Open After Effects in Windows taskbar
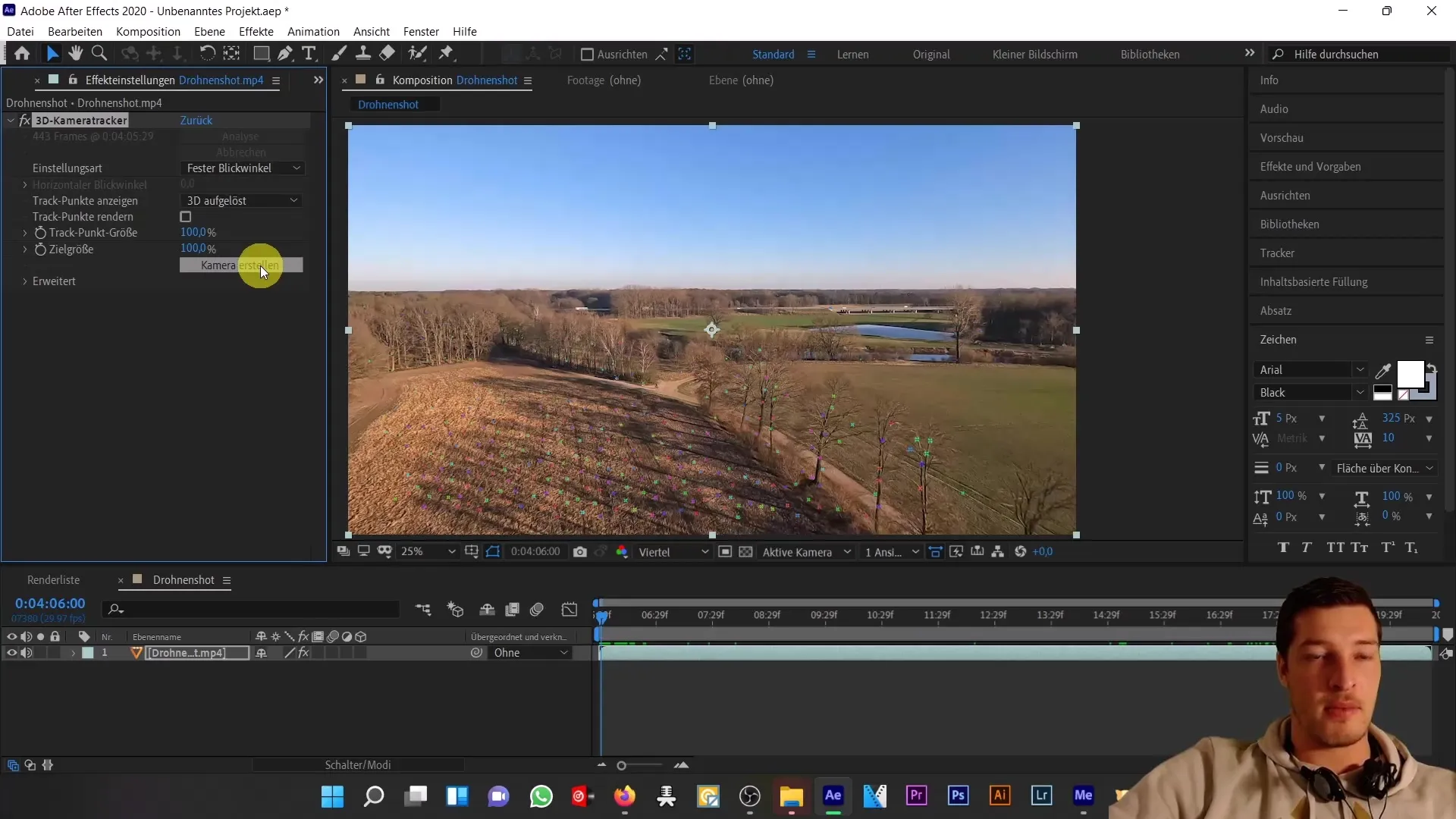 coord(833,795)
